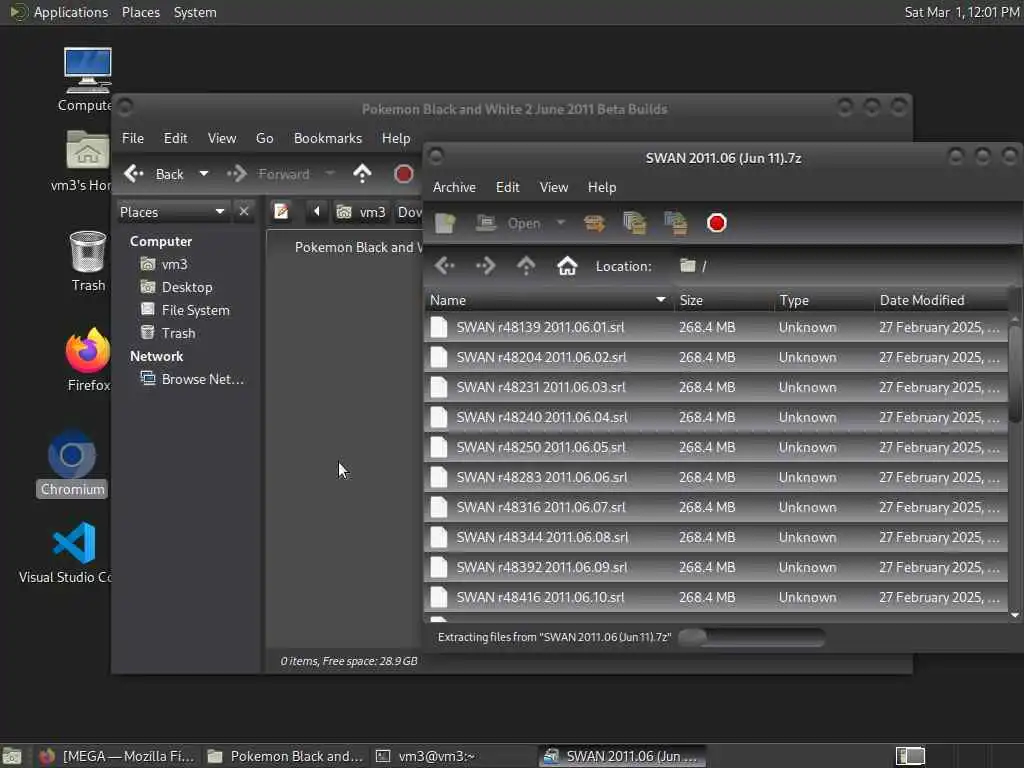The width and height of the screenshot is (1024, 768).
Task: Sort by Size column header
Action: [x=723, y=300]
